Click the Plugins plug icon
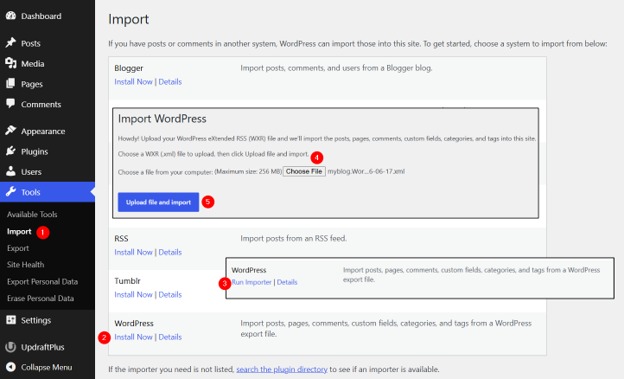Screen dimensions: 624x379 click(x=11, y=151)
